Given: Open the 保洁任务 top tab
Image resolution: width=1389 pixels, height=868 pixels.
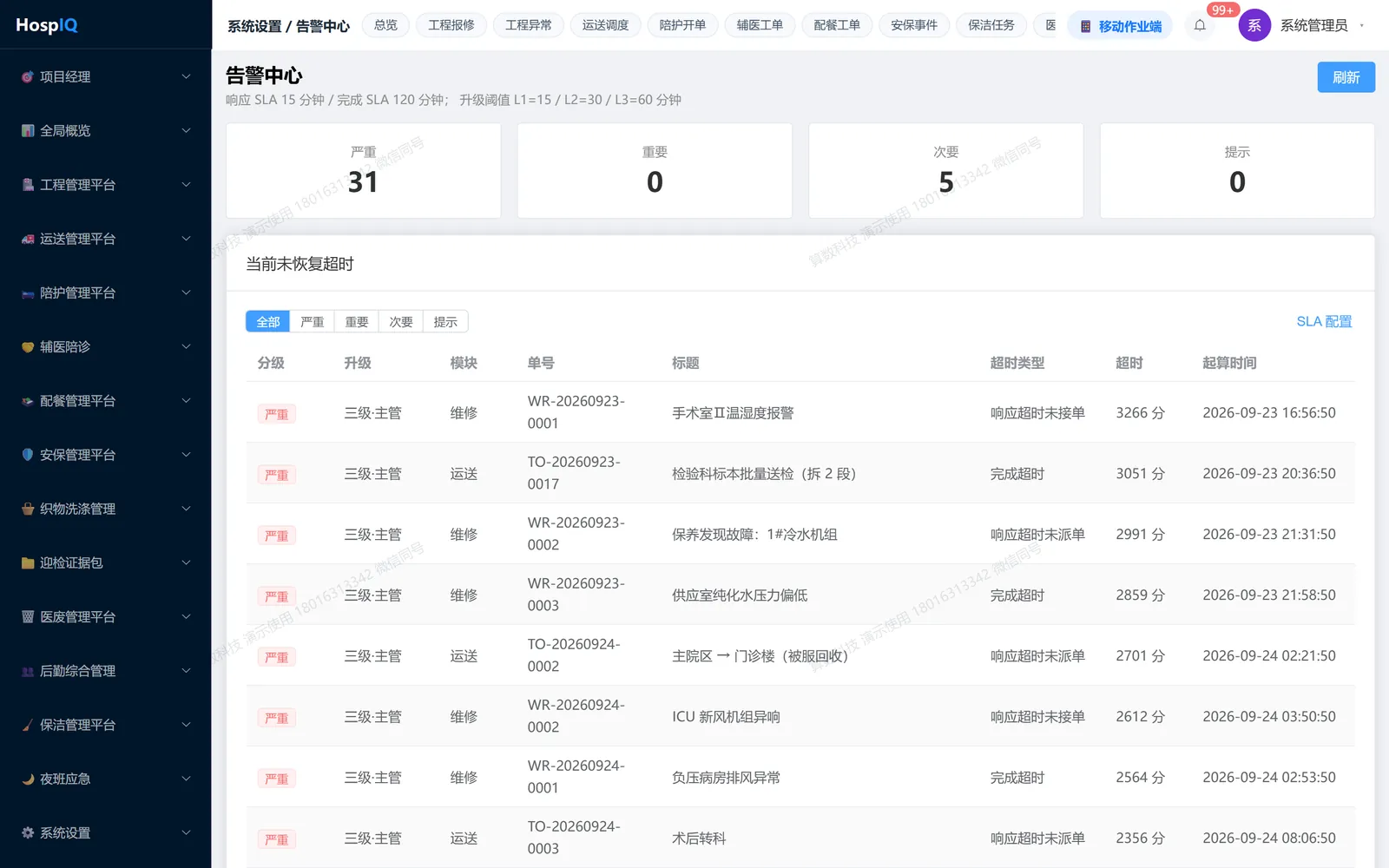Looking at the screenshot, I should [991, 25].
